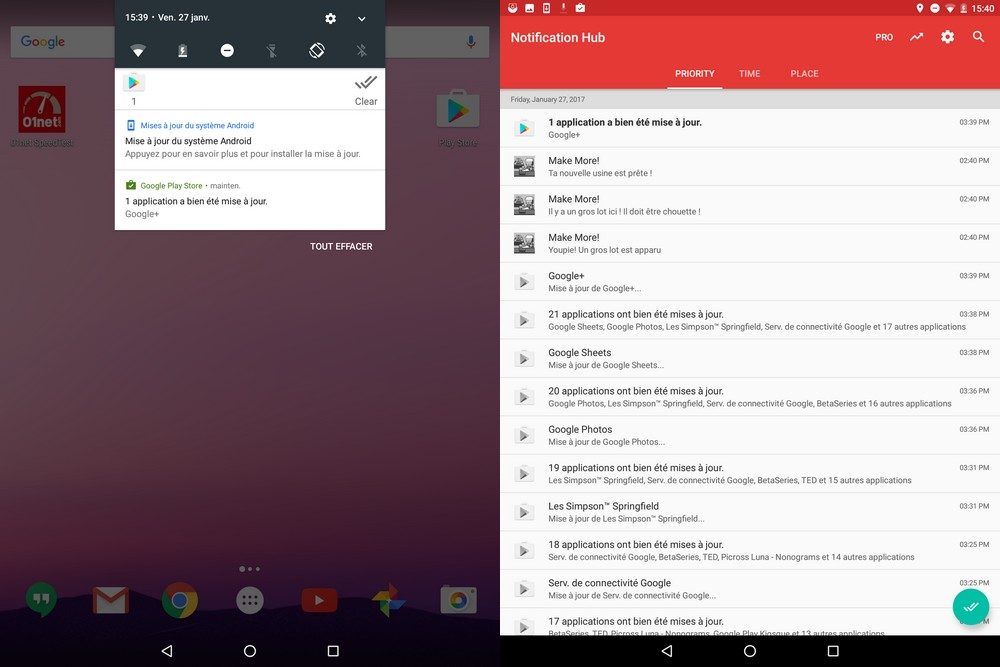Switch to the PLACE tab
This screenshot has height=667, width=1000.
pos(804,73)
